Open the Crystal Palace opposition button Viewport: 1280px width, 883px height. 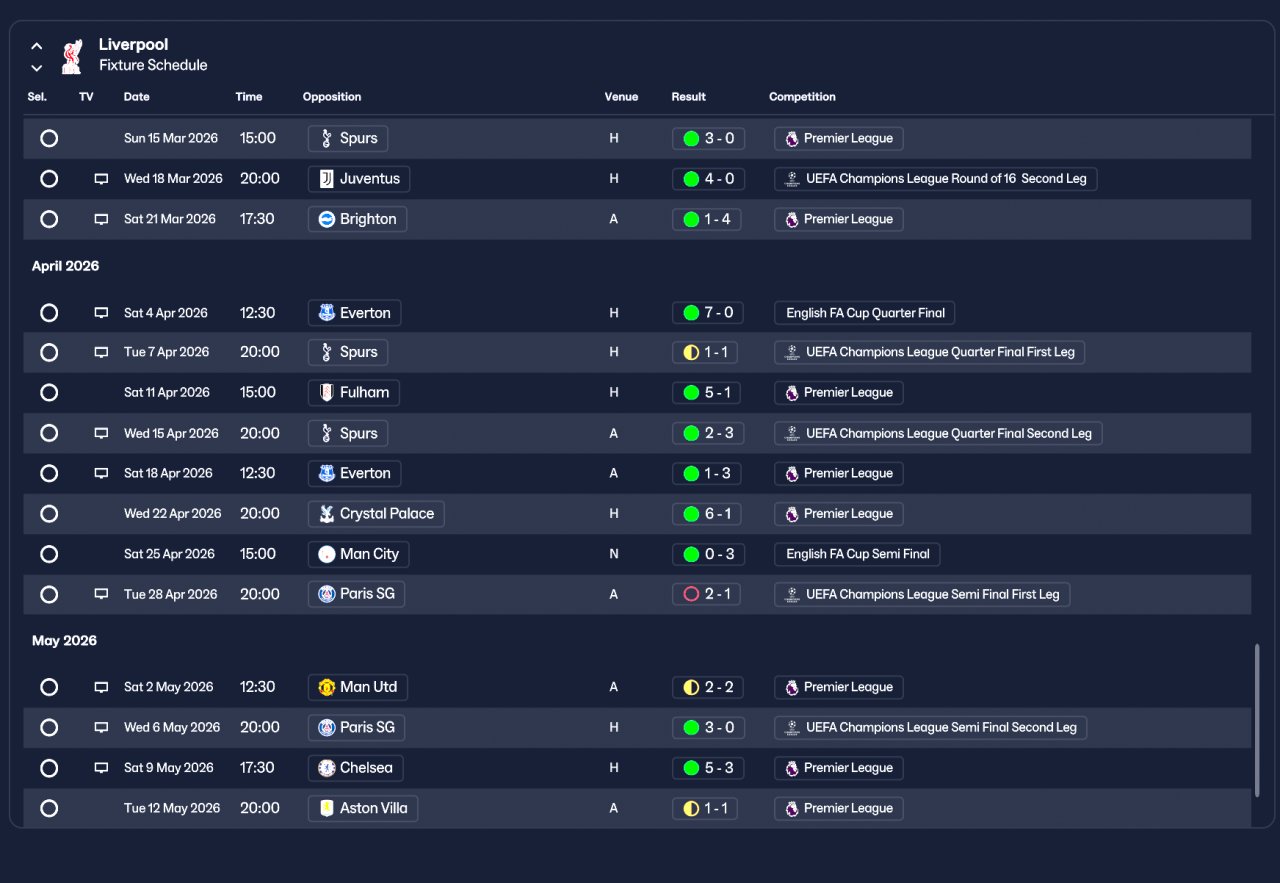point(376,514)
